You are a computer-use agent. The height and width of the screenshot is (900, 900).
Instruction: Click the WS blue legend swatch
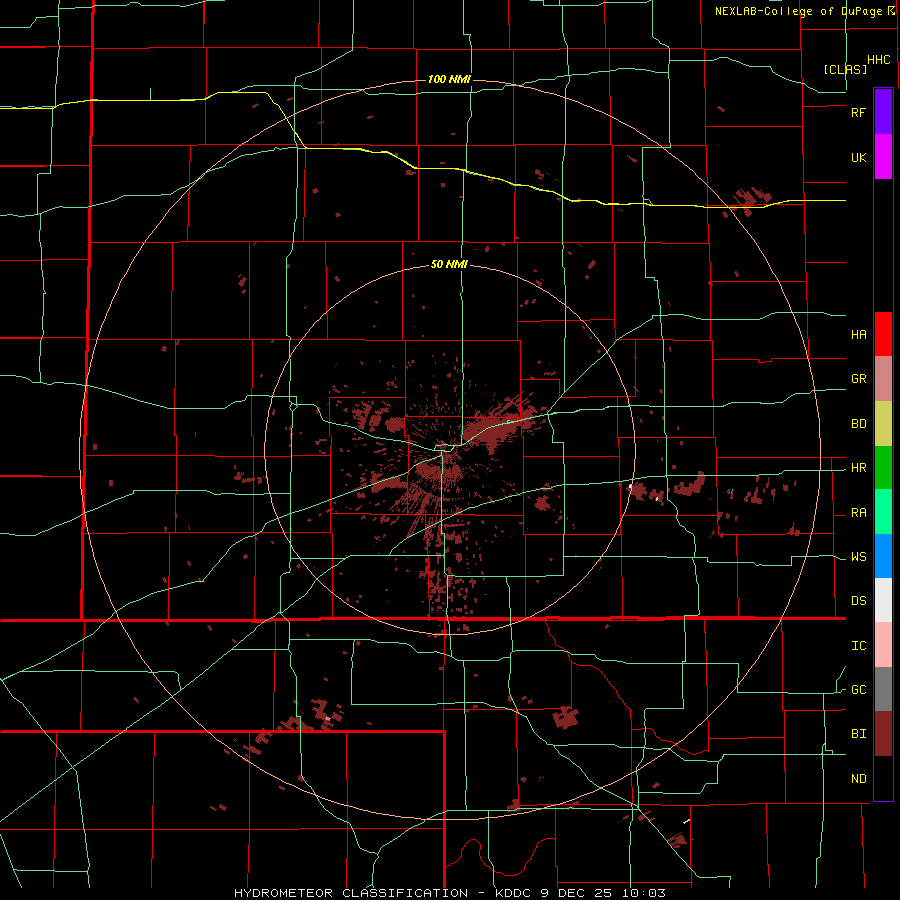pyautogui.click(x=883, y=556)
